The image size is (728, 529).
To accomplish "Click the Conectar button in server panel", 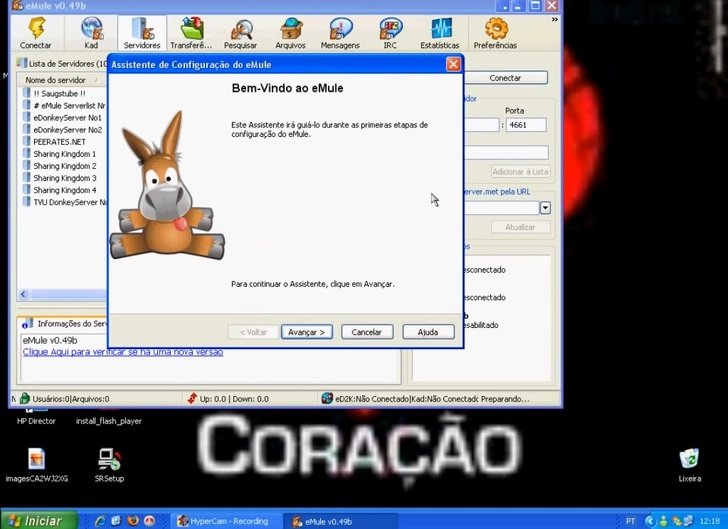I will click(x=505, y=78).
